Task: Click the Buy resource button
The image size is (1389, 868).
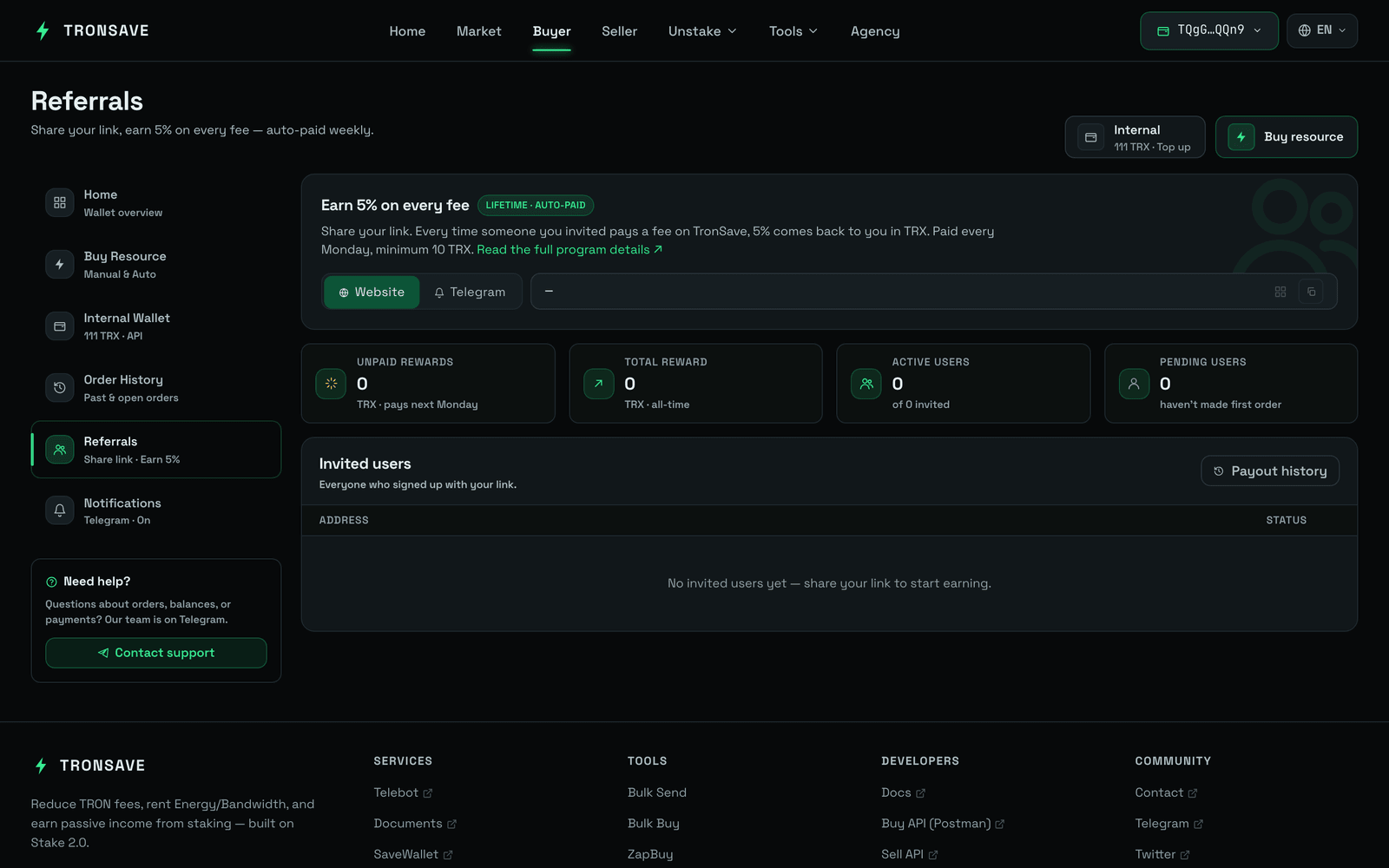Action: point(1287,137)
